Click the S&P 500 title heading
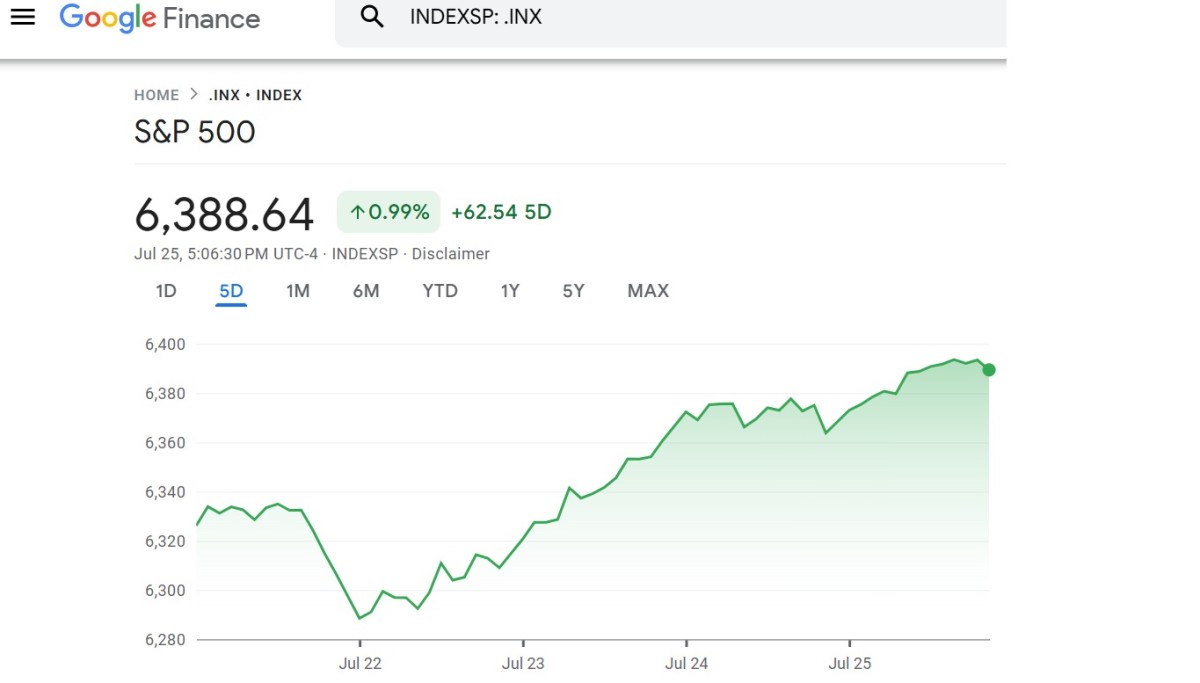Screen dimensions: 1200x683 (x=195, y=131)
